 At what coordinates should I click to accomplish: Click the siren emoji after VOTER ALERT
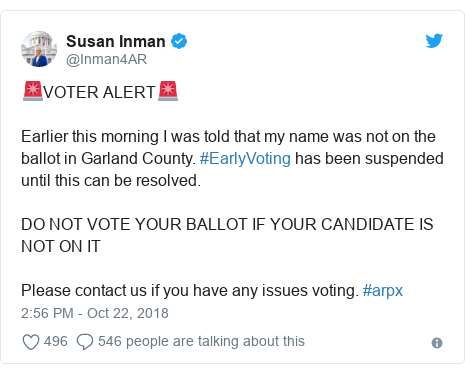[x=168, y=91]
